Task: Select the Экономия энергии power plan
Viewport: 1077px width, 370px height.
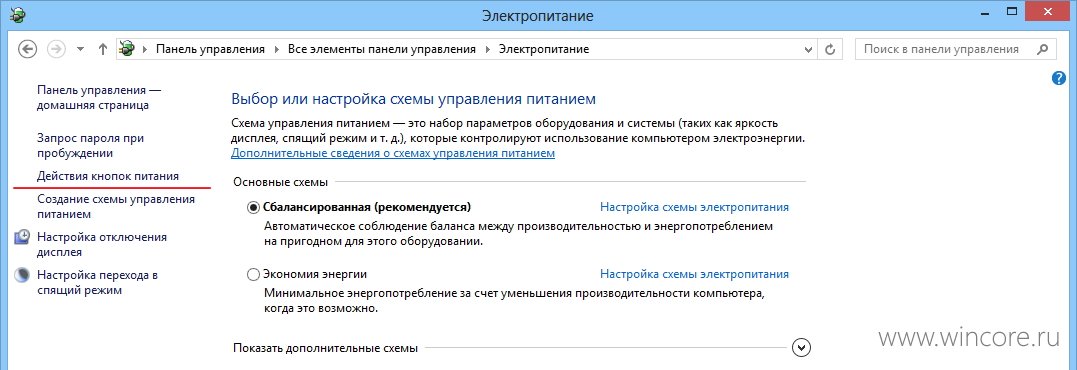Action: [x=253, y=275]
